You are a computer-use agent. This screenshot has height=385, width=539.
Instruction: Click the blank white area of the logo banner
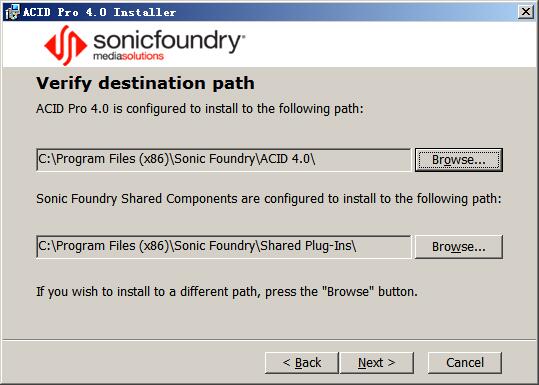pos(388,44)
